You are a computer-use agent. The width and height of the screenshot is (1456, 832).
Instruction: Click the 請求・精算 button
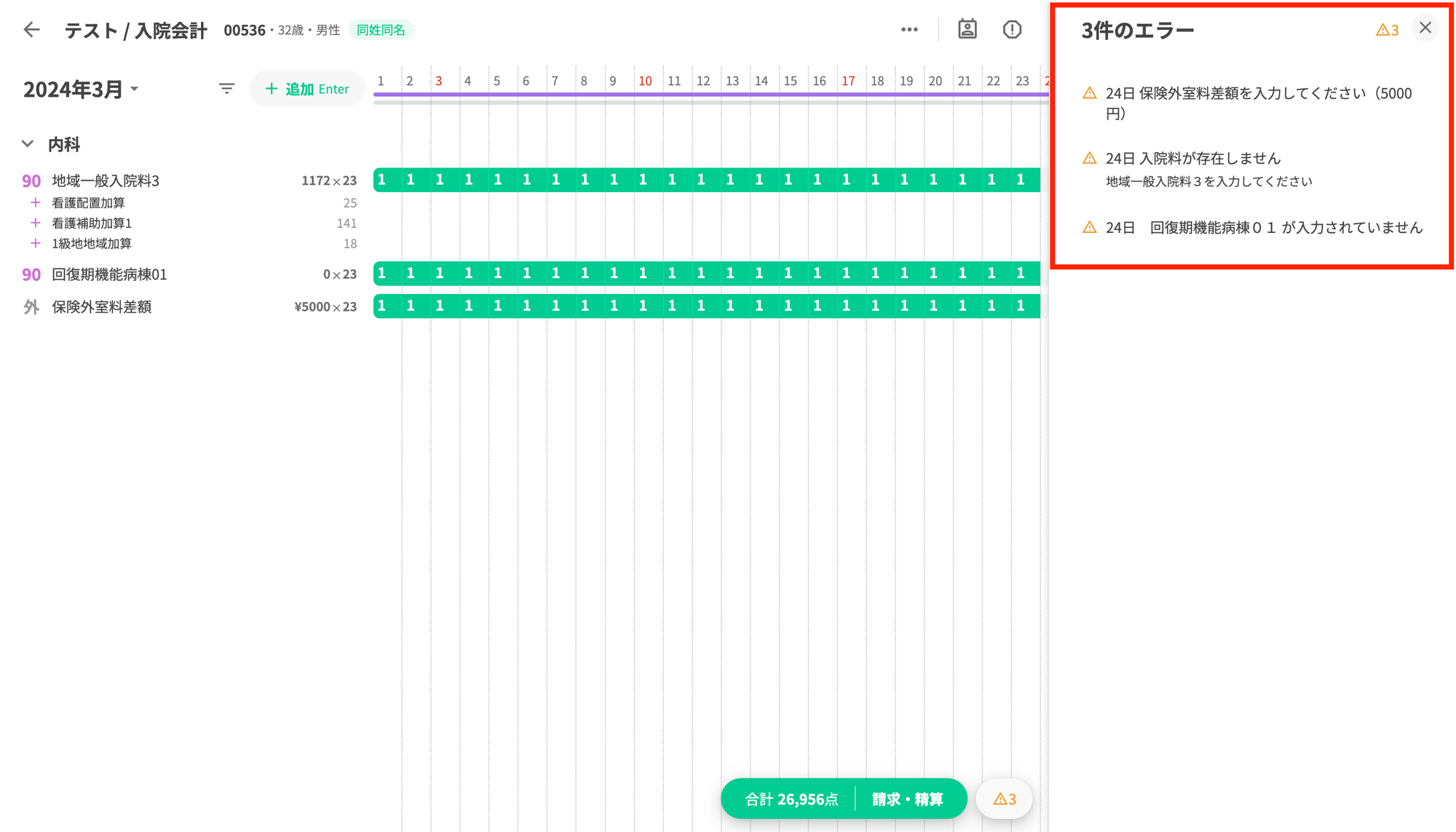point(908,799)
